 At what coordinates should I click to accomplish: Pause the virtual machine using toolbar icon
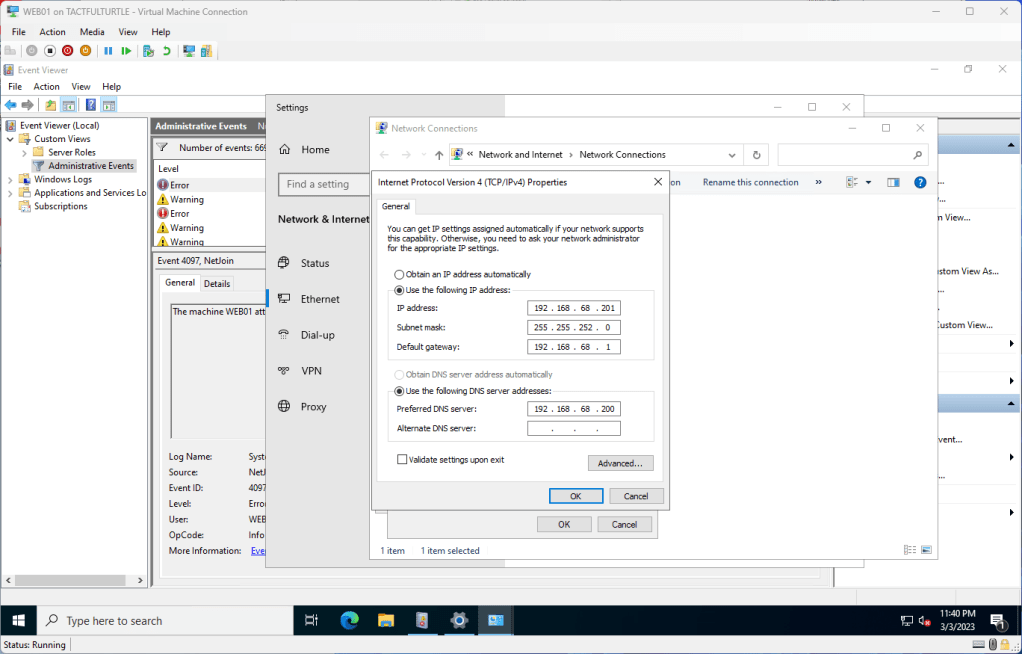(108, 51)
